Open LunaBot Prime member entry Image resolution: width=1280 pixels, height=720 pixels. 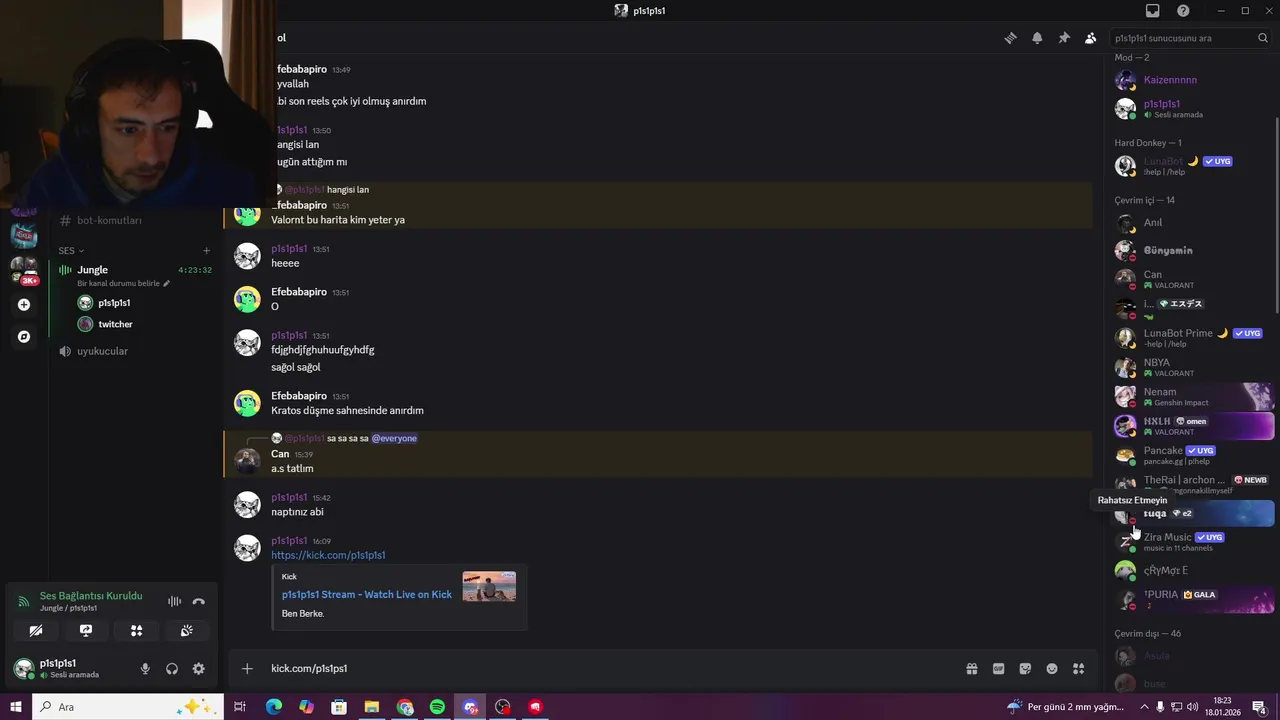(x=1194, y=338)
